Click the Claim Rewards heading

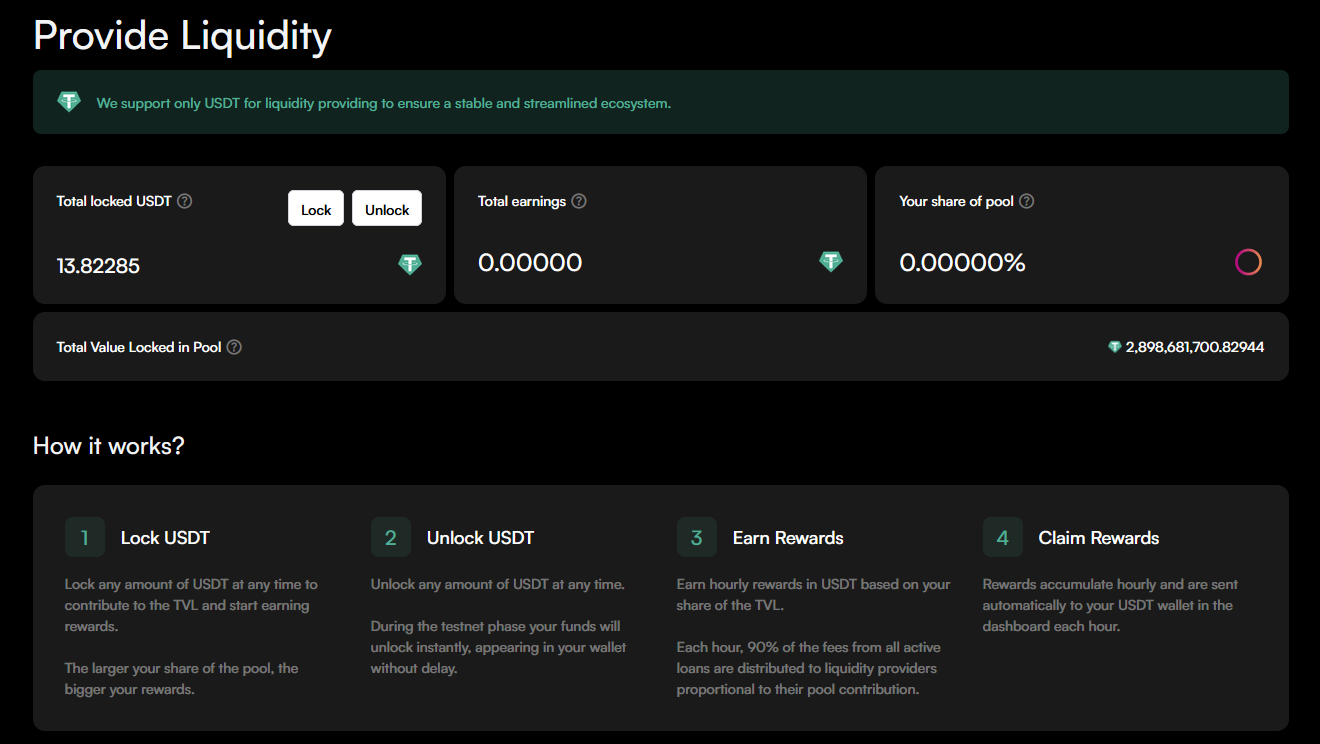[1099, 538]
